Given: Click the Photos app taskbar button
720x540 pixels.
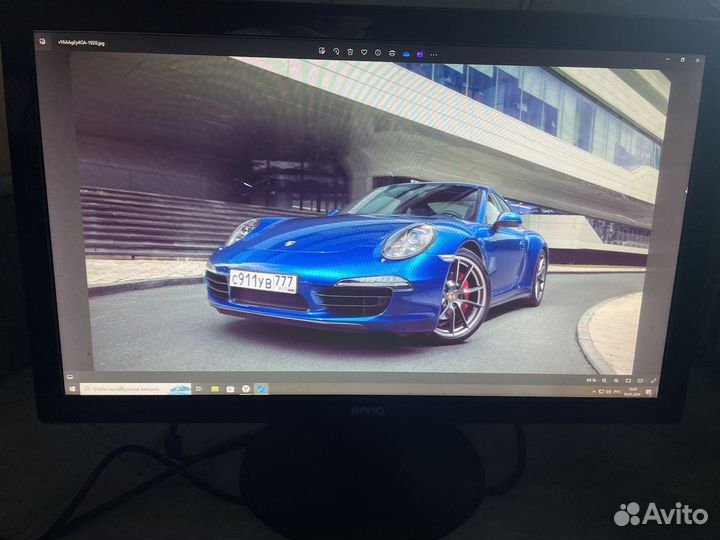Looking at the screenshot, I should [261, 389].
